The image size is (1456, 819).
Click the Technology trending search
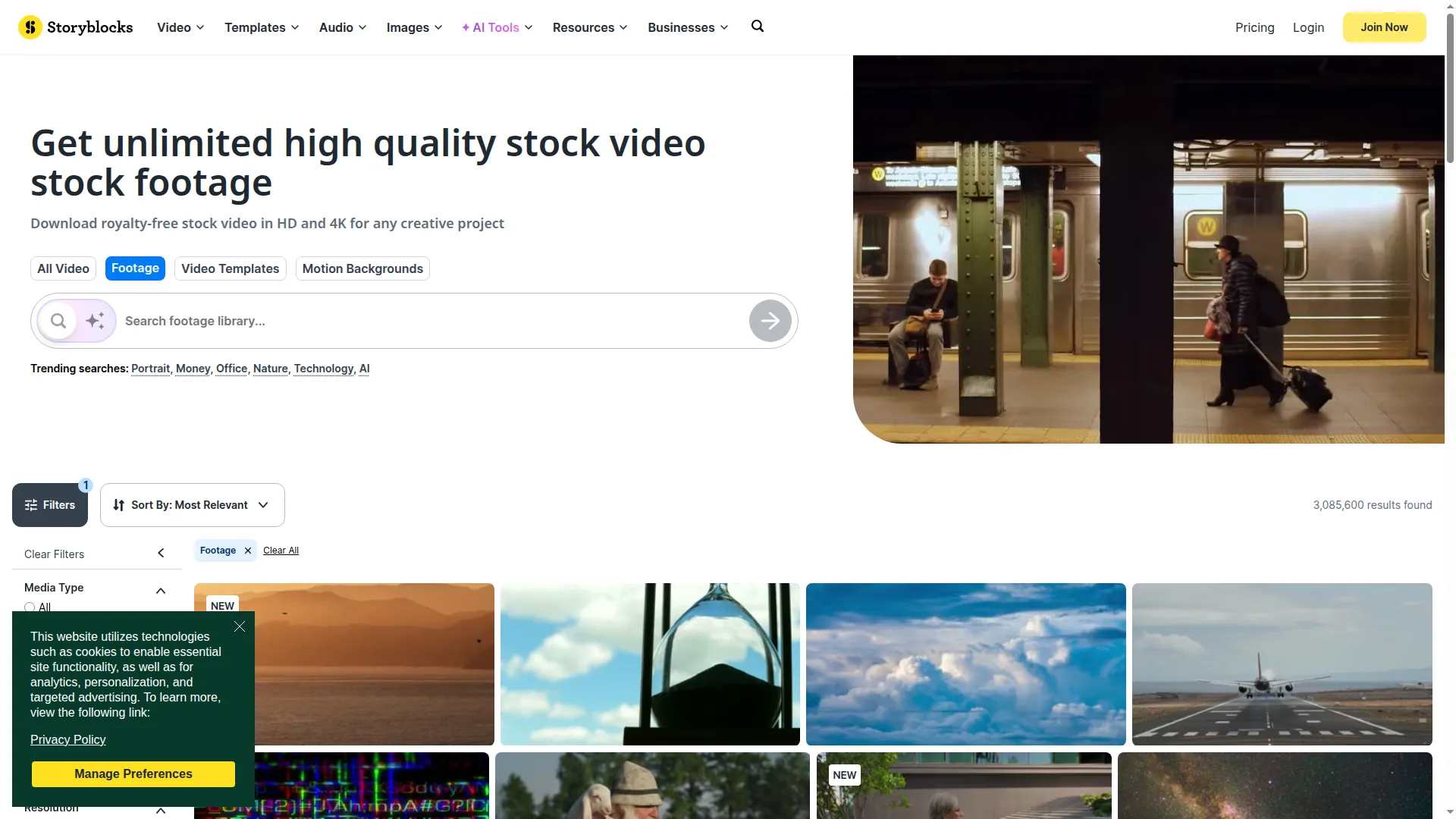[x=324, y=369]
